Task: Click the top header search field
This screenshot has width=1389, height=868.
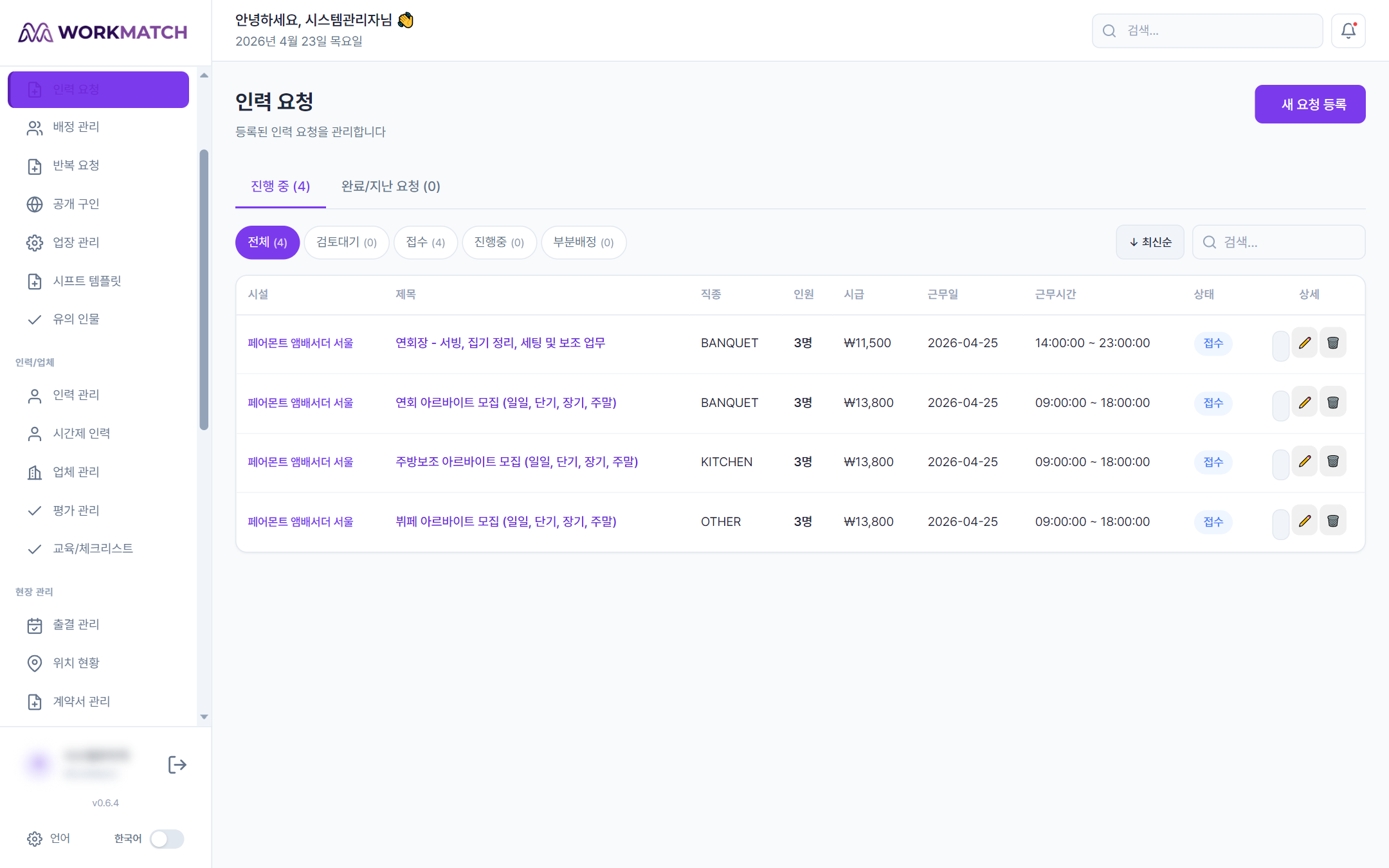Action: 1207,31
